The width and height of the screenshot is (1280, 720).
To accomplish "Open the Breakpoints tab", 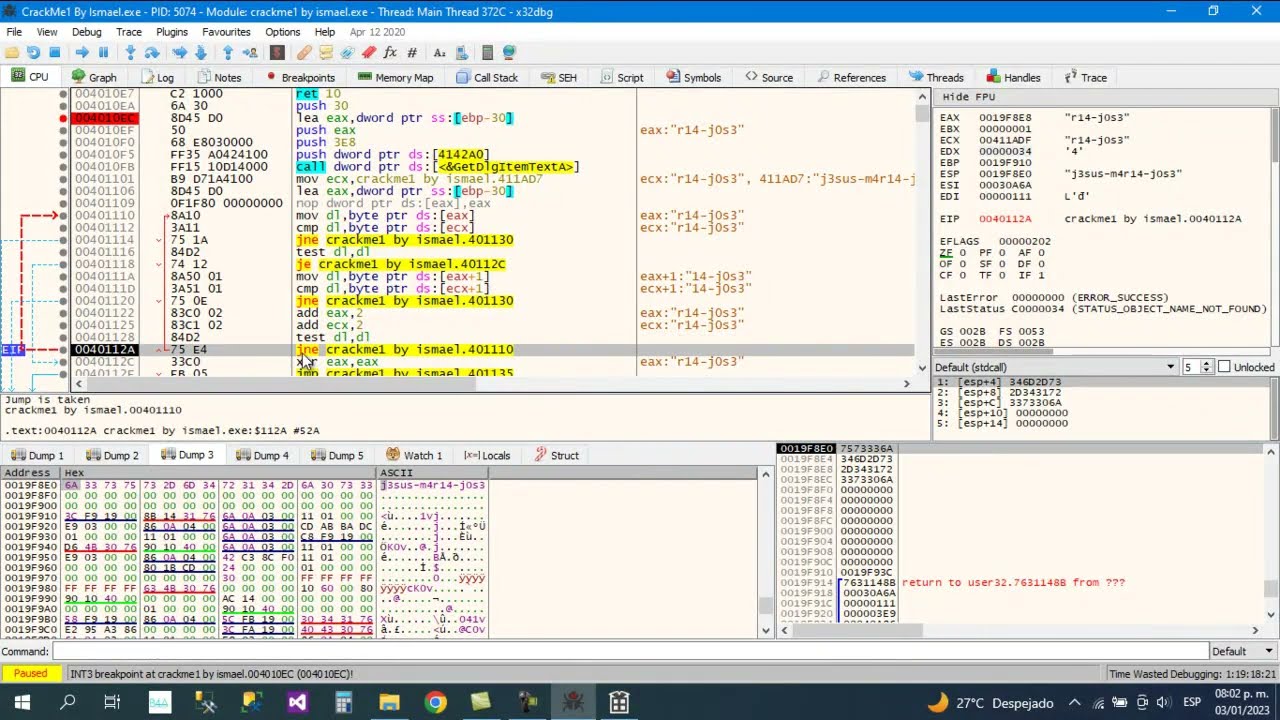I will pos(300,77).
